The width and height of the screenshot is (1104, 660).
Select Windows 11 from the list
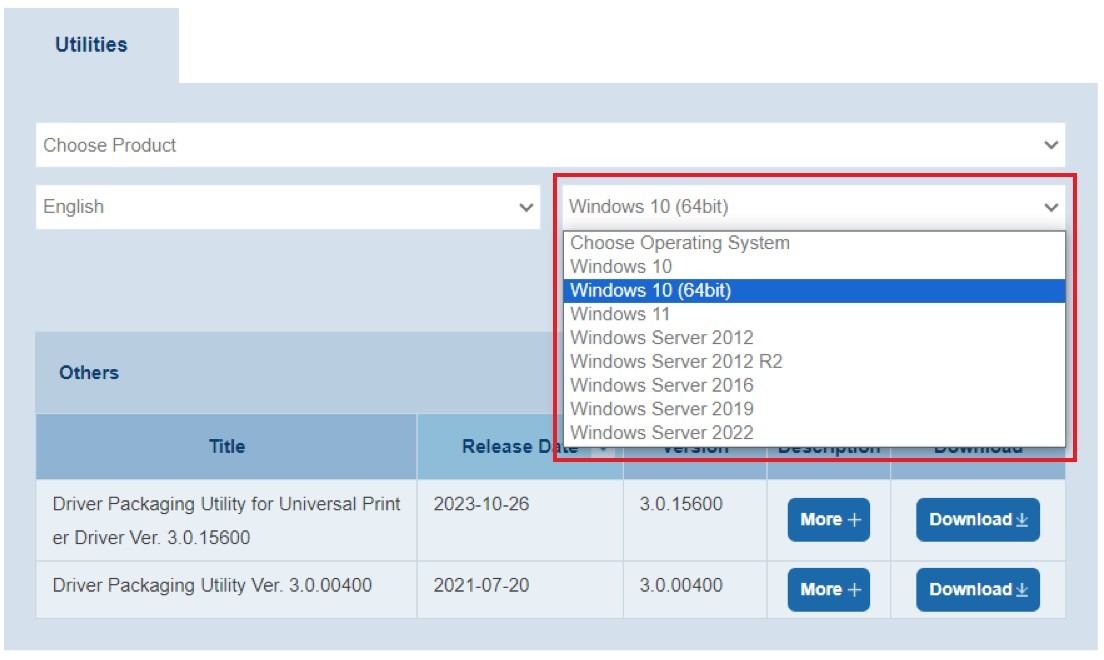tap(621, 314)
